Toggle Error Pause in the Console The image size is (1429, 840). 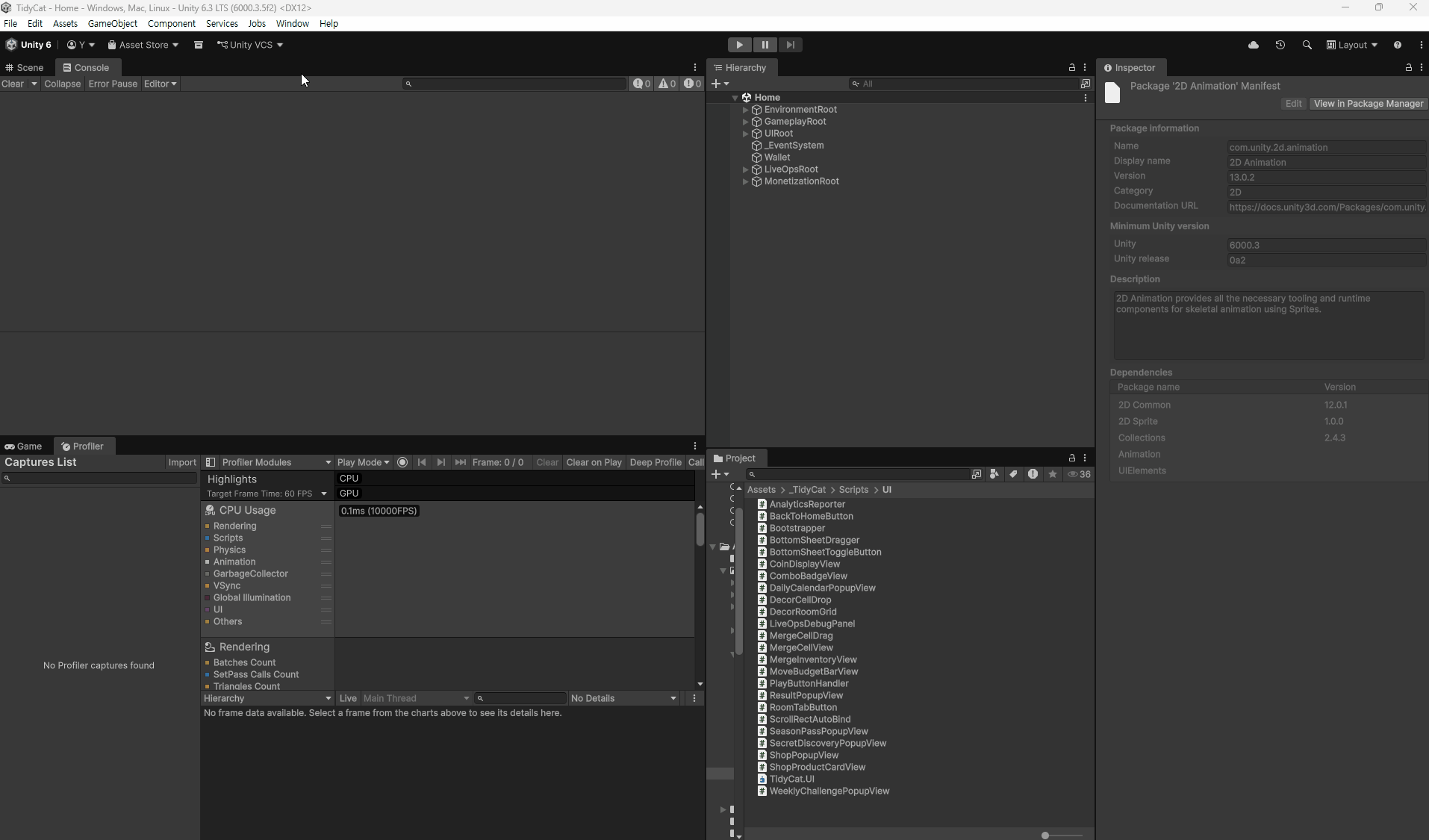113,84
